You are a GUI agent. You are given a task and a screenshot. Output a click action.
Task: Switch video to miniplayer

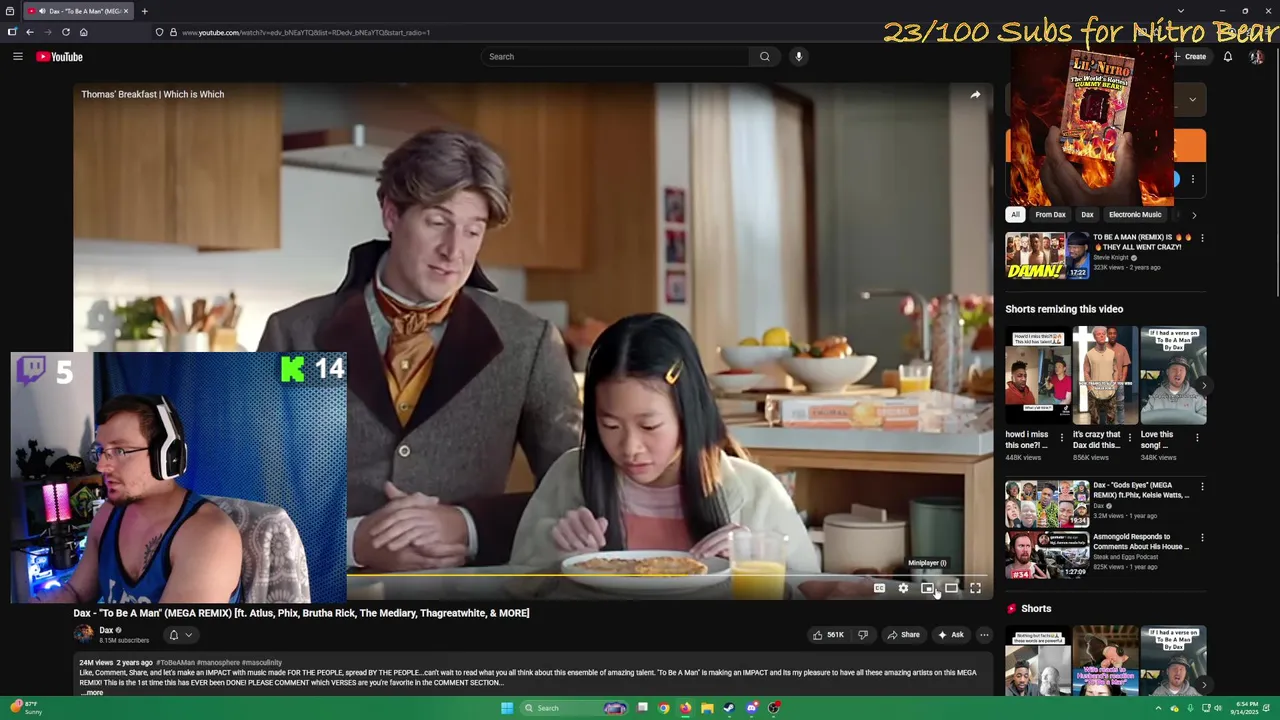pos(927,588)
